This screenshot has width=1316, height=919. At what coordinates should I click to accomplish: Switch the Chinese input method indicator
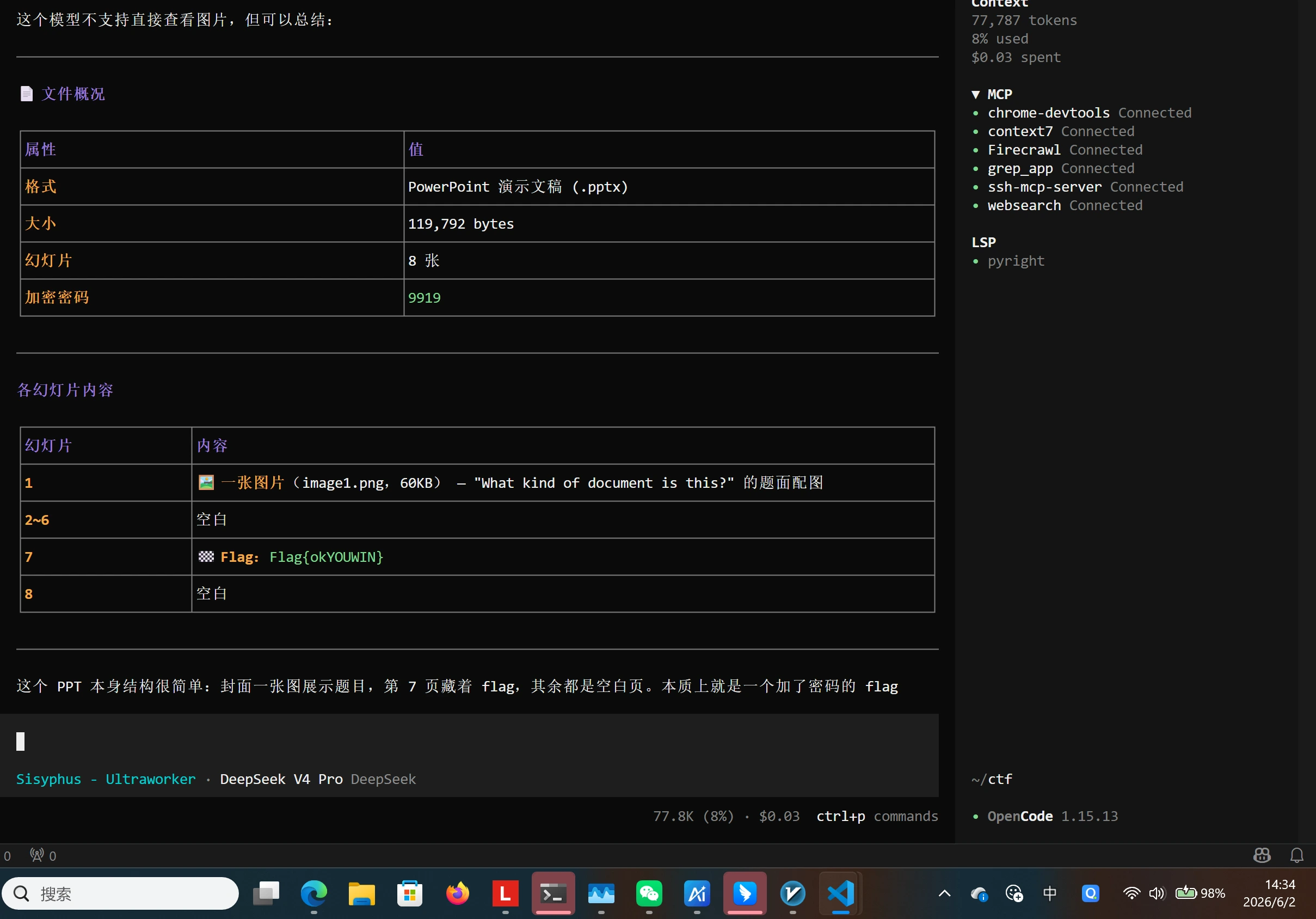click(1049, 893)
